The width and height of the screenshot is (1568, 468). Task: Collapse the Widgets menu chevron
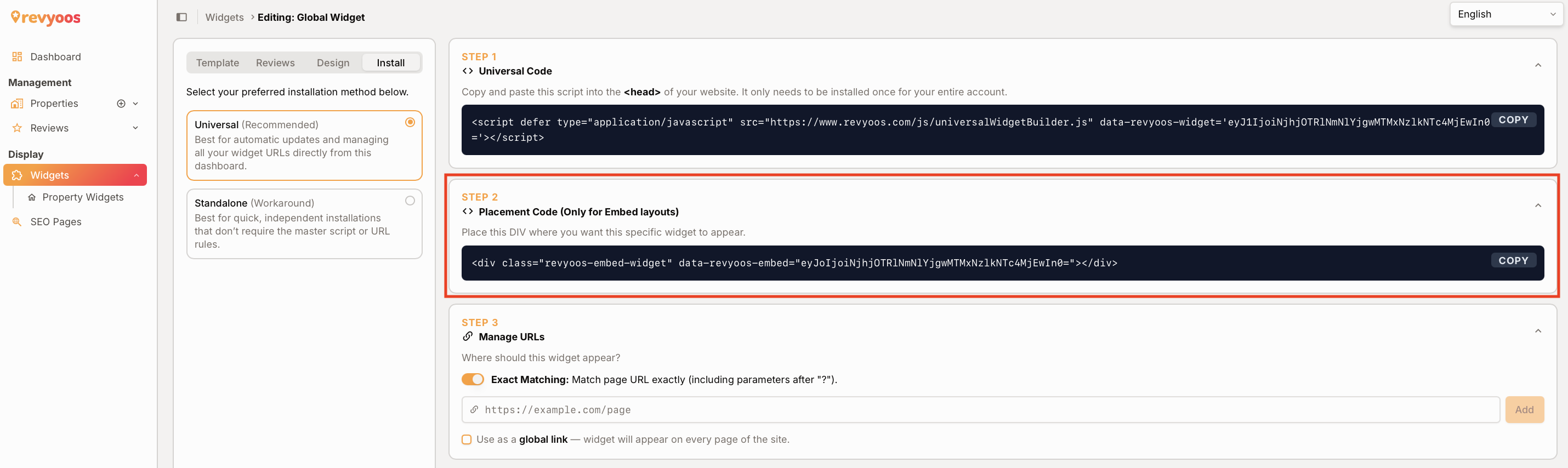point(137,175)
